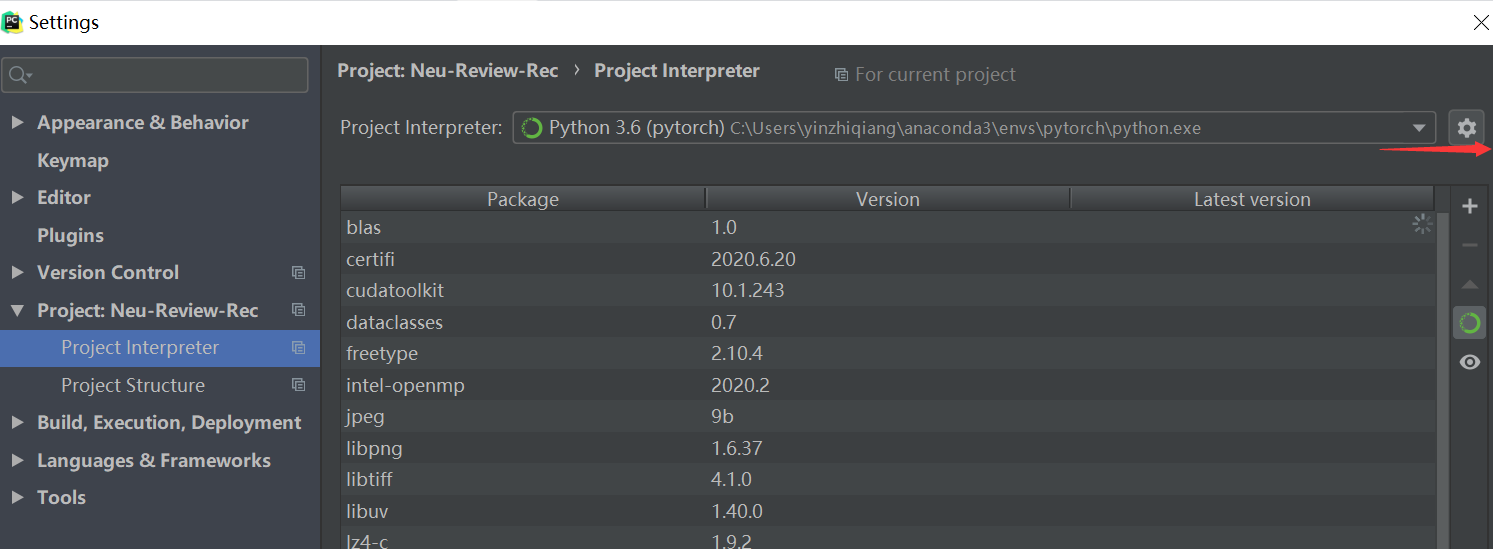1493x549 pixels.
Task: Select the dataclasses package row
Action: [x=888, y=322]
